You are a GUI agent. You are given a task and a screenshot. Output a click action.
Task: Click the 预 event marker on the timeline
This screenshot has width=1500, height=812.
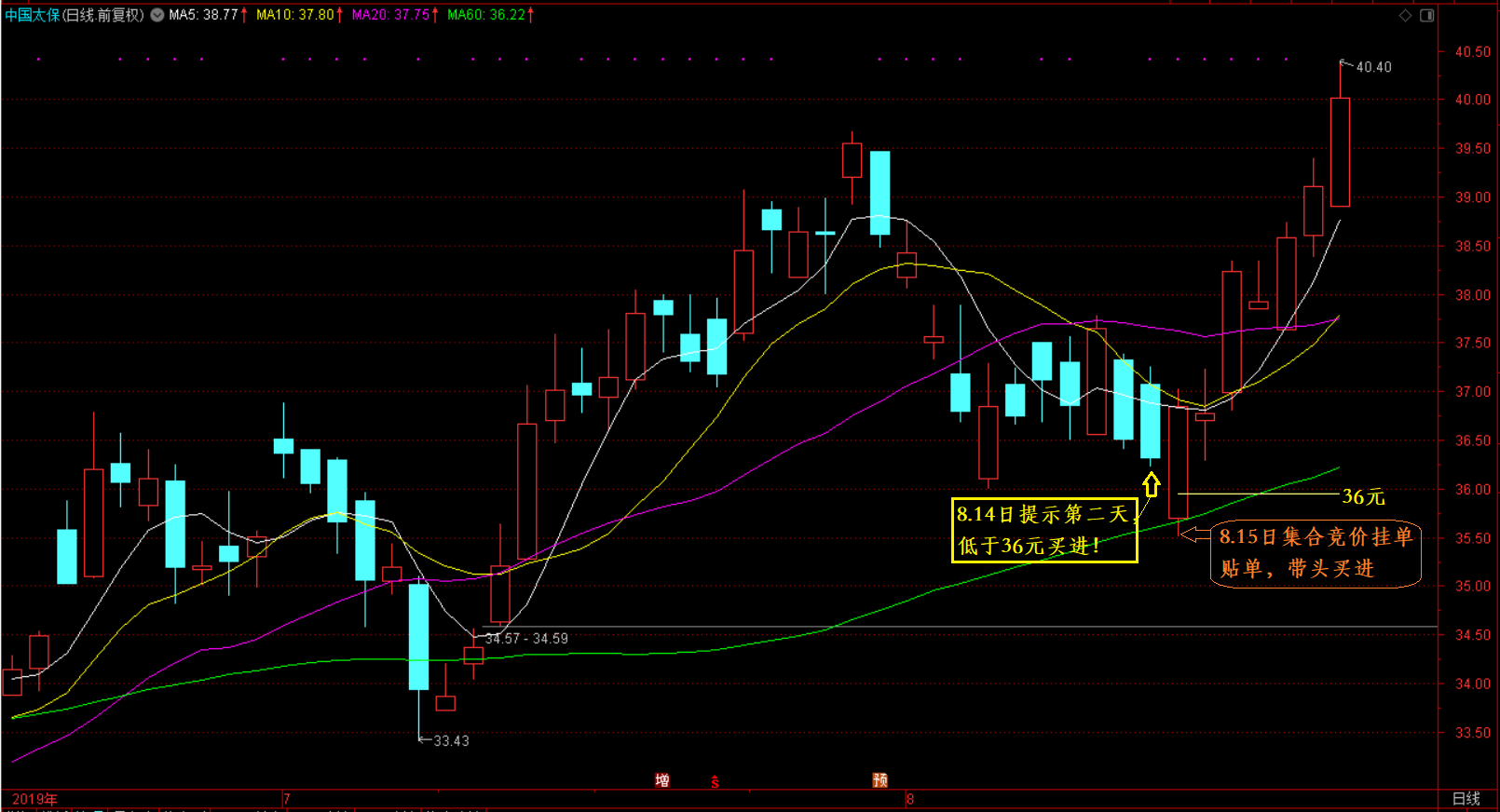[880, 780]
